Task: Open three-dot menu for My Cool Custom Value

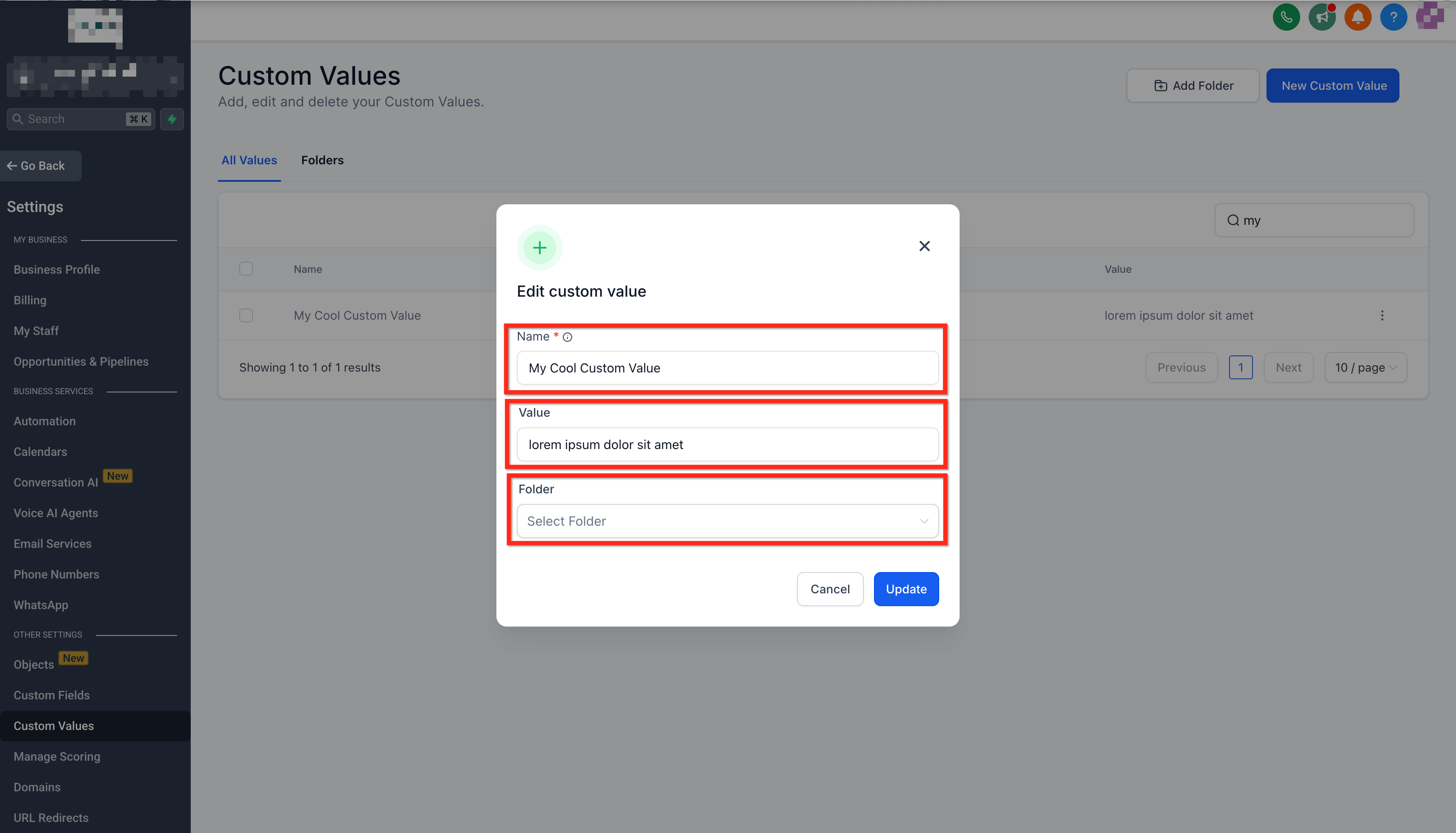Action: pos(1381,315)
